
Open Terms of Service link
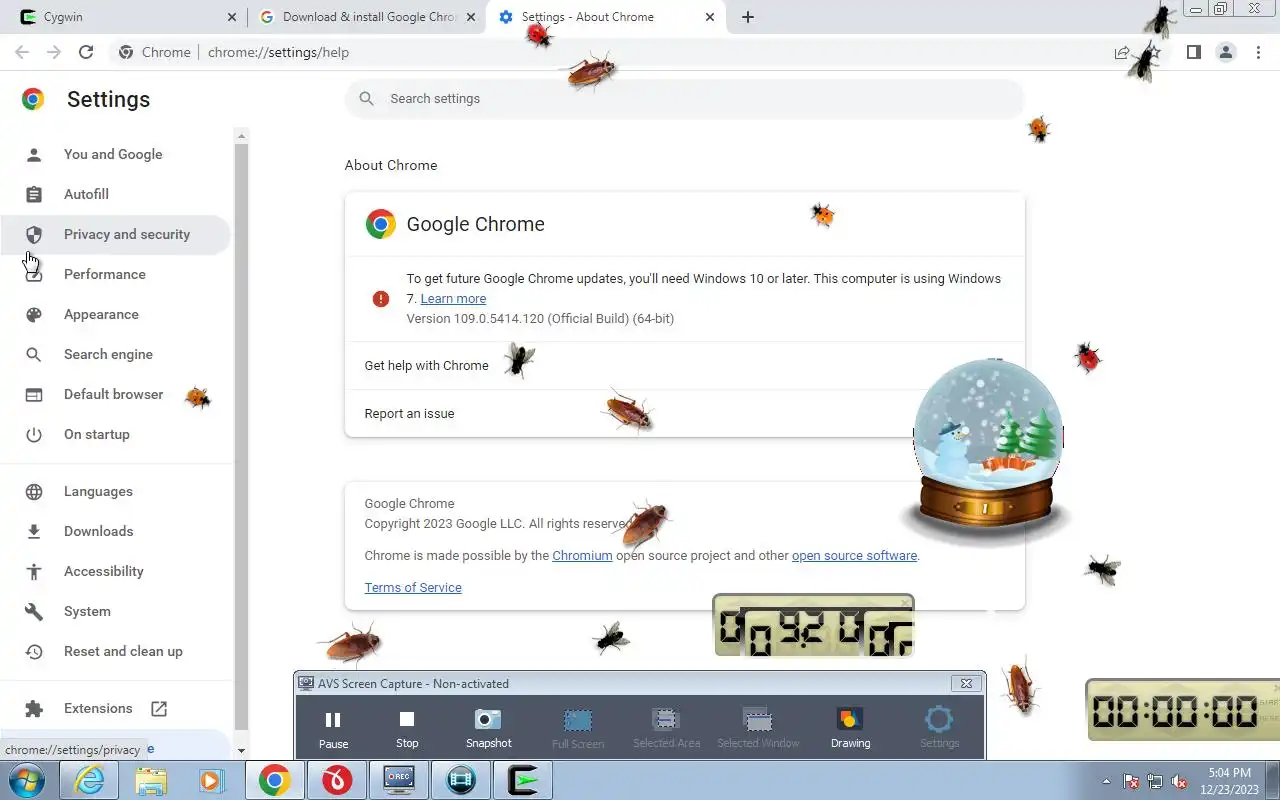pos(413,587)
